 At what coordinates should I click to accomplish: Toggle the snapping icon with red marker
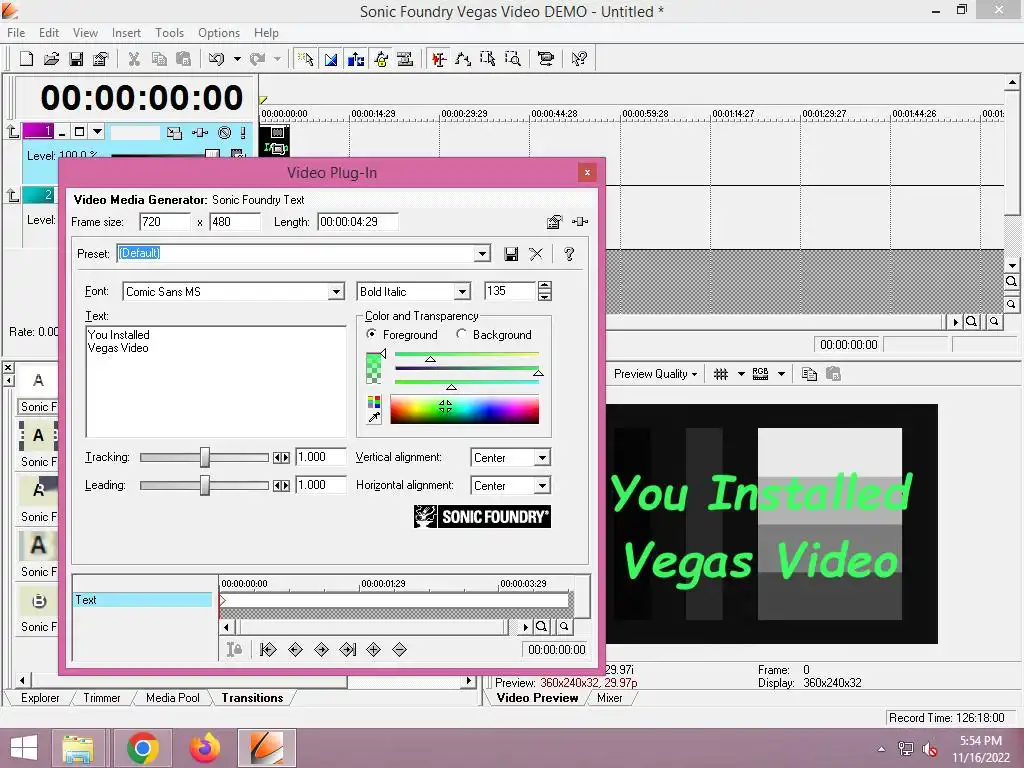click(x=439, y=59)
